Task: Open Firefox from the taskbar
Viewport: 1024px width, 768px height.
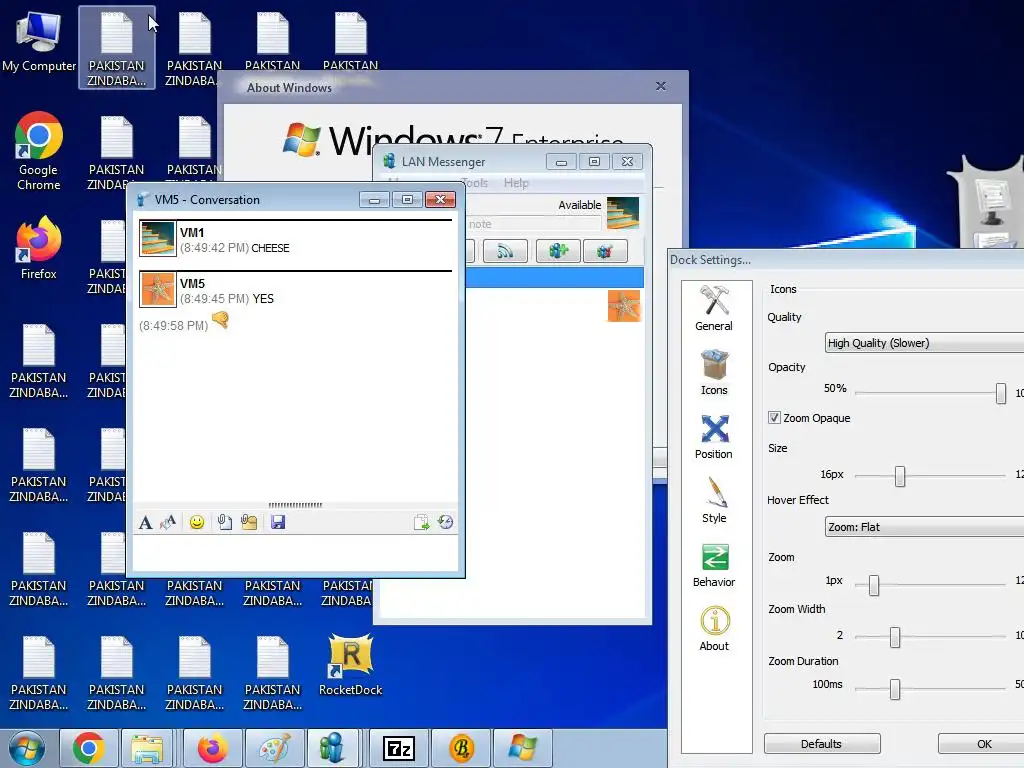Action: point(212,748)
